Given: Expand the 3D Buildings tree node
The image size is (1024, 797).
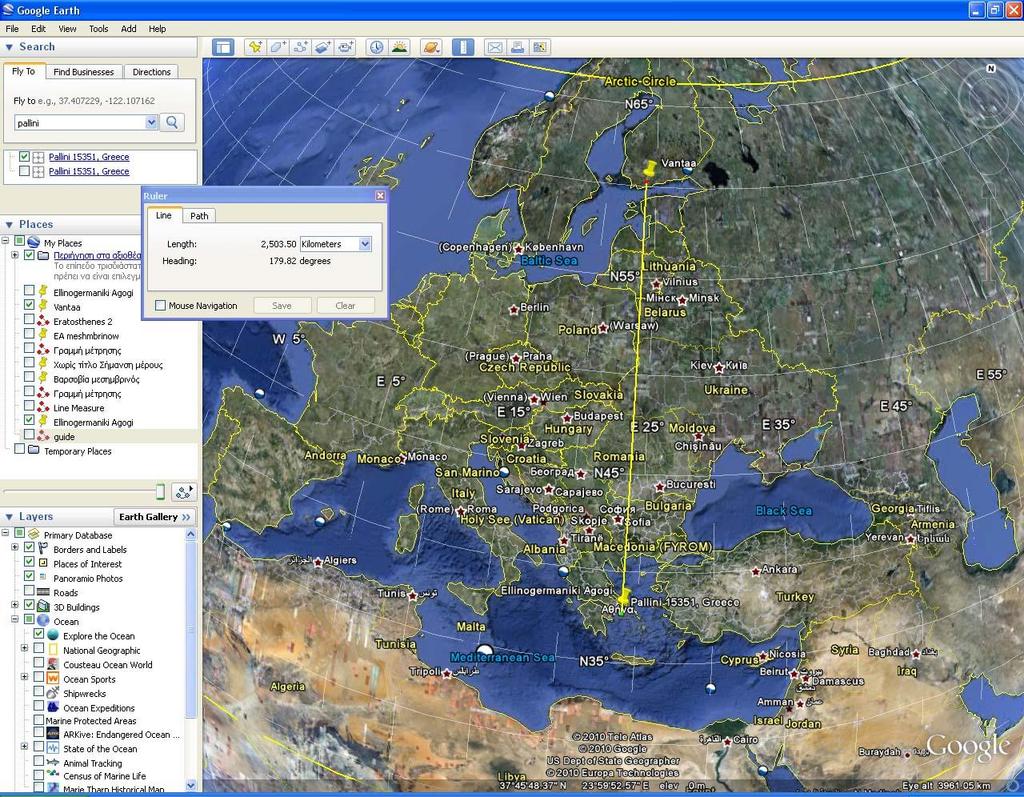Looking at the screenshot, I should click(x=15, y=605).
